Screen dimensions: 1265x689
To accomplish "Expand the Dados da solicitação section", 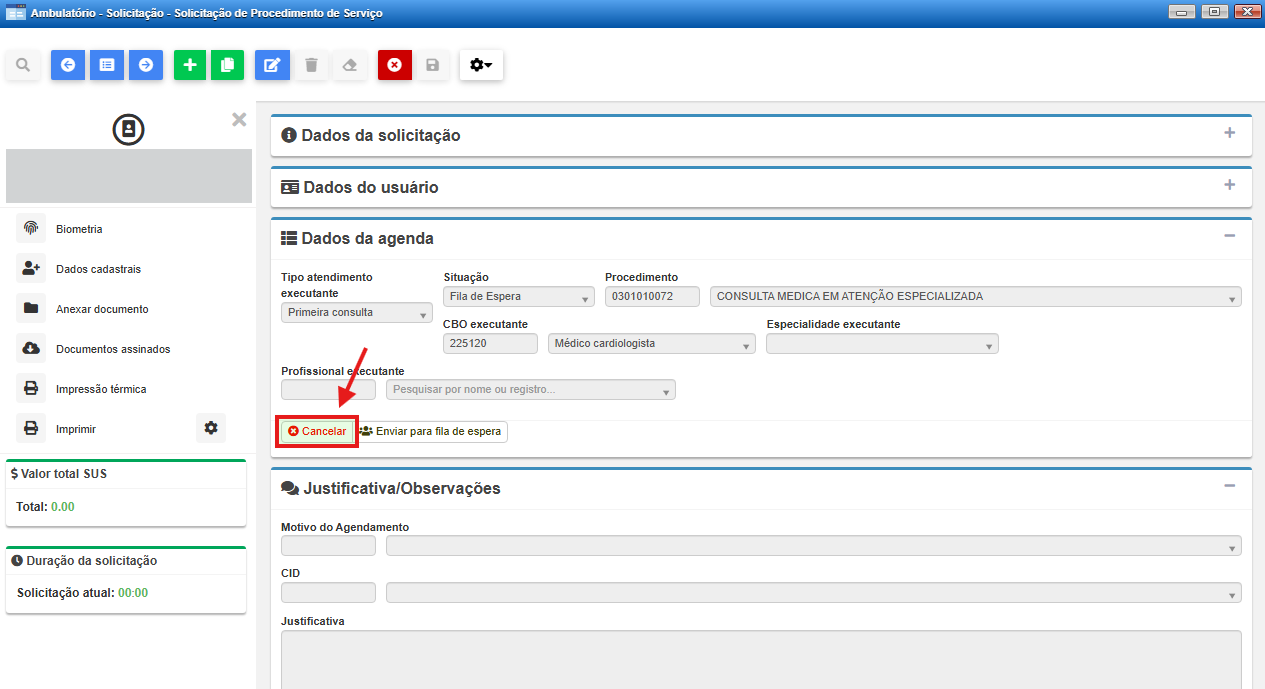I will pyautogui.click(x=1229, y=134).
